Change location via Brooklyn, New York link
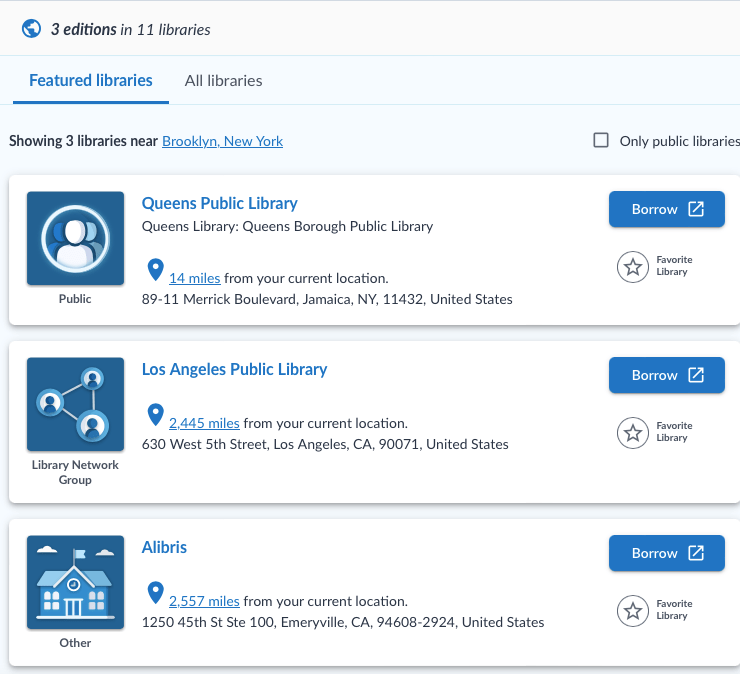Viewport: 740px width, 674px height. click(x=222, y=141)
